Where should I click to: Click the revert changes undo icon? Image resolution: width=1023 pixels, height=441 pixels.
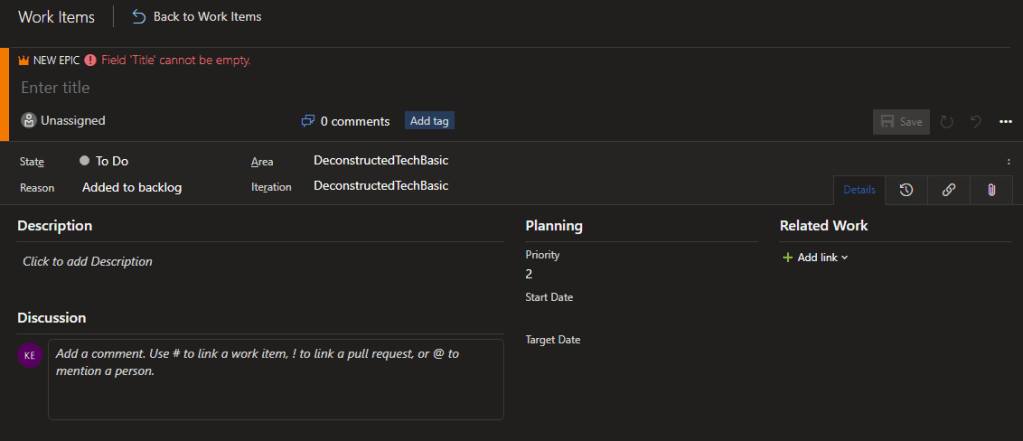pyautogui.click(x=975, y=122)
